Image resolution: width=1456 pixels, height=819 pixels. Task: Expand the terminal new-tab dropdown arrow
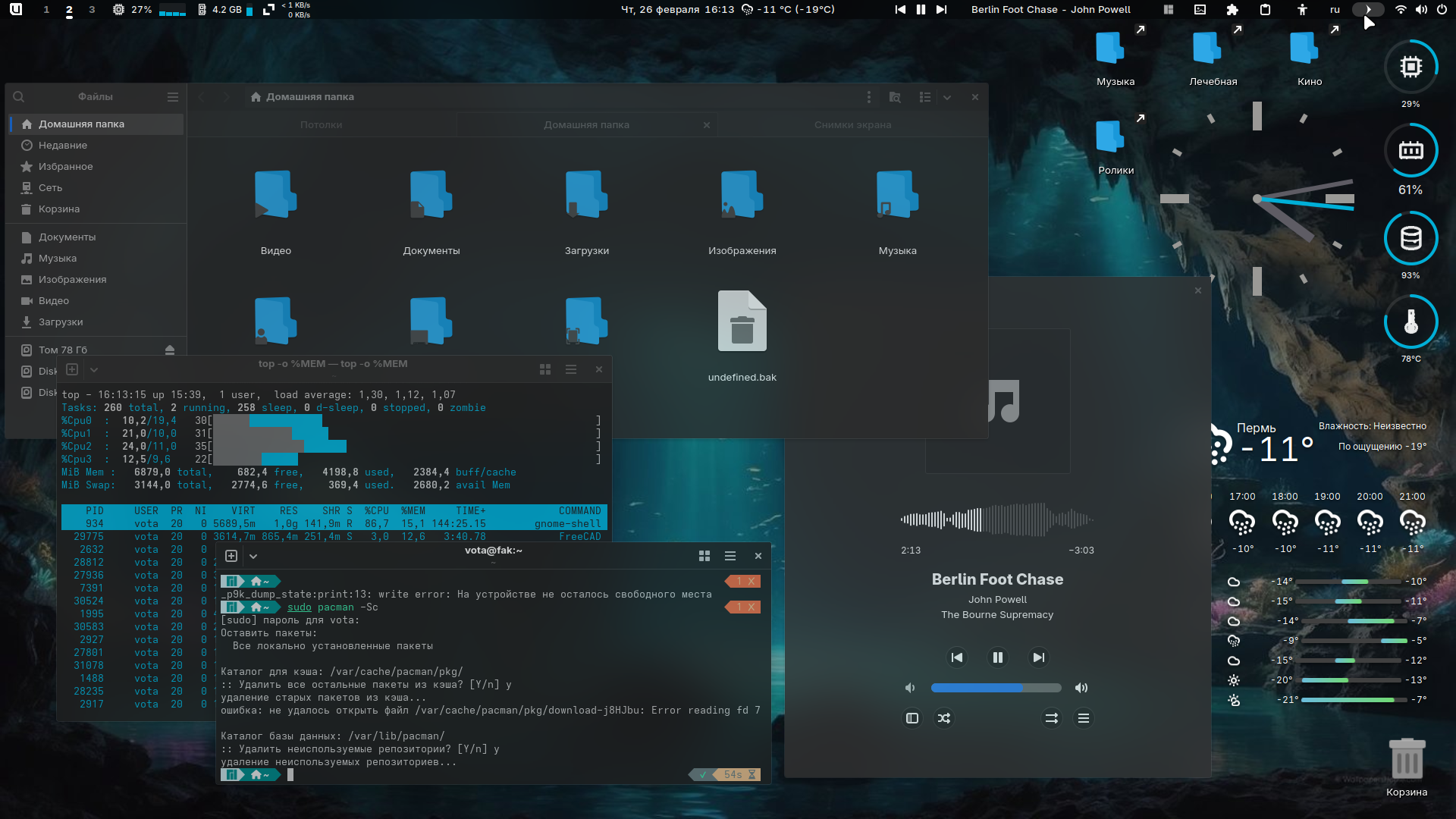pyautogui.click(x=253, y=556)
